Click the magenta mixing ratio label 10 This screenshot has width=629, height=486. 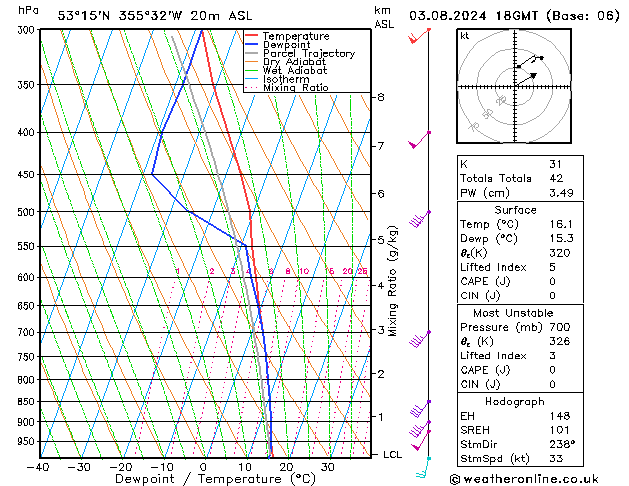(x=303, y=271)
